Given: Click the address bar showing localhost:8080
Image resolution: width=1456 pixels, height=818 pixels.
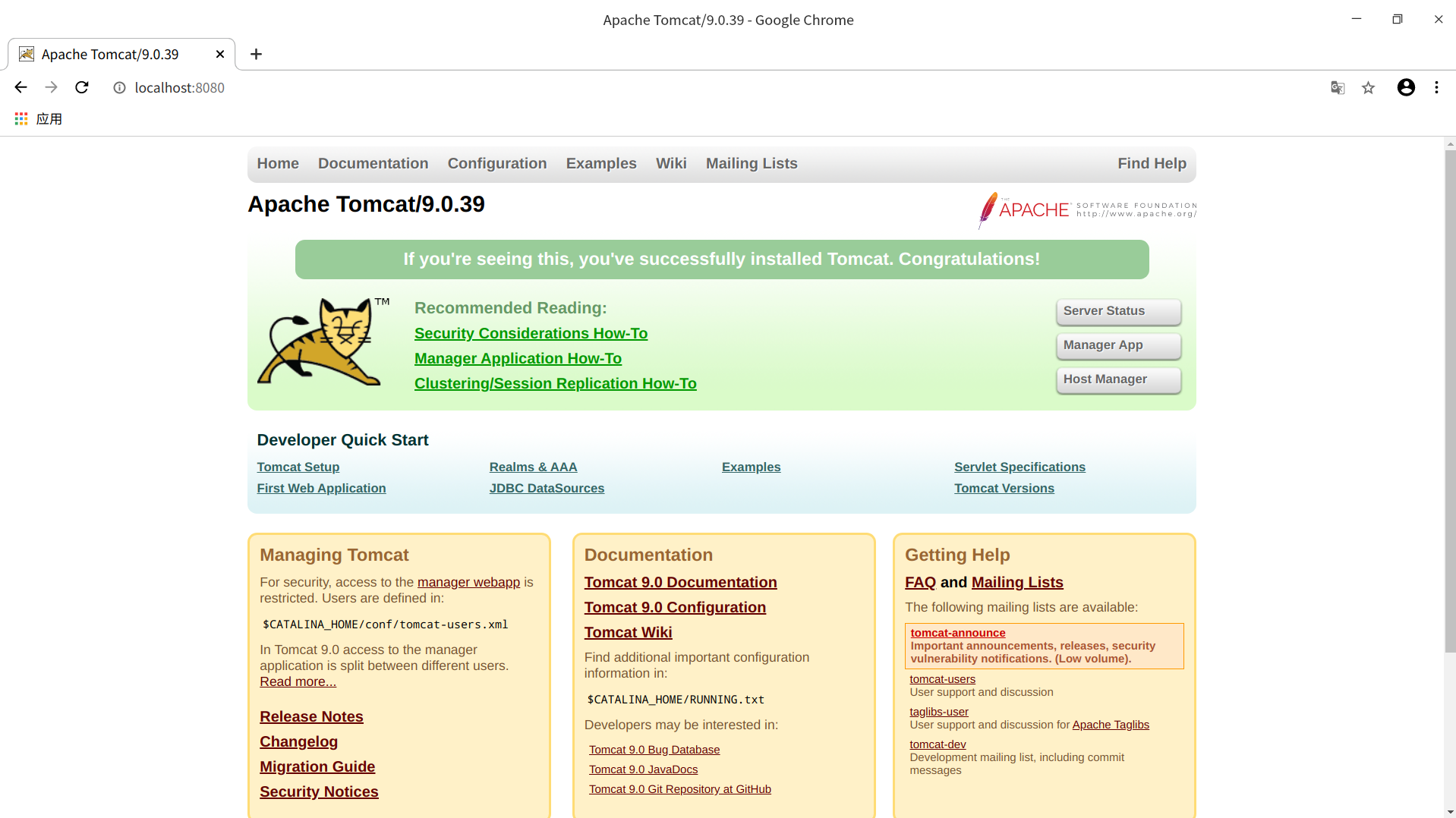Looking at the screenshot, I should point(179,88).
